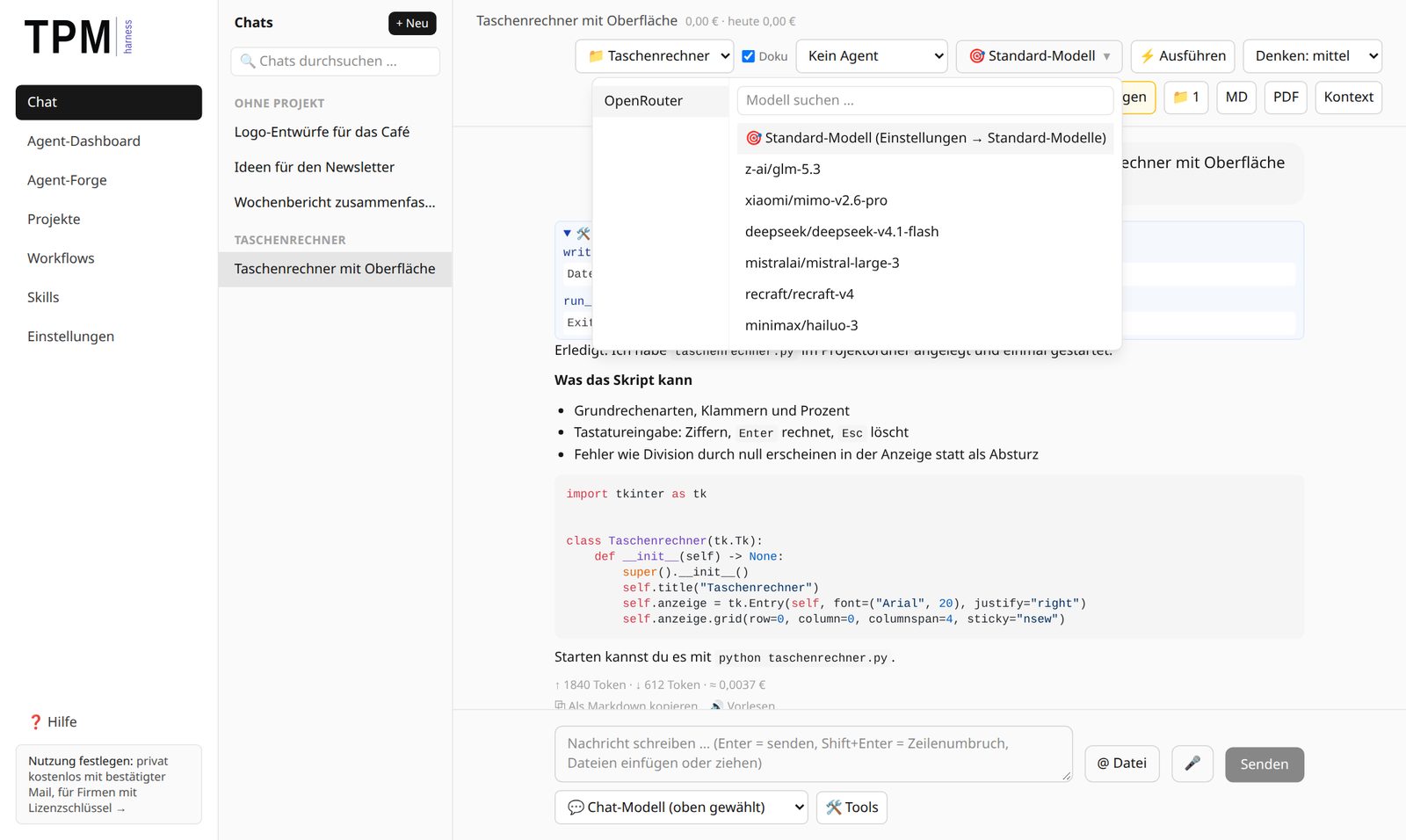Screen dimensions: 1406x840
Task: Choose the z-ai/glm-5.3 model
Action: pyautogui.click(x=925, y=170)
